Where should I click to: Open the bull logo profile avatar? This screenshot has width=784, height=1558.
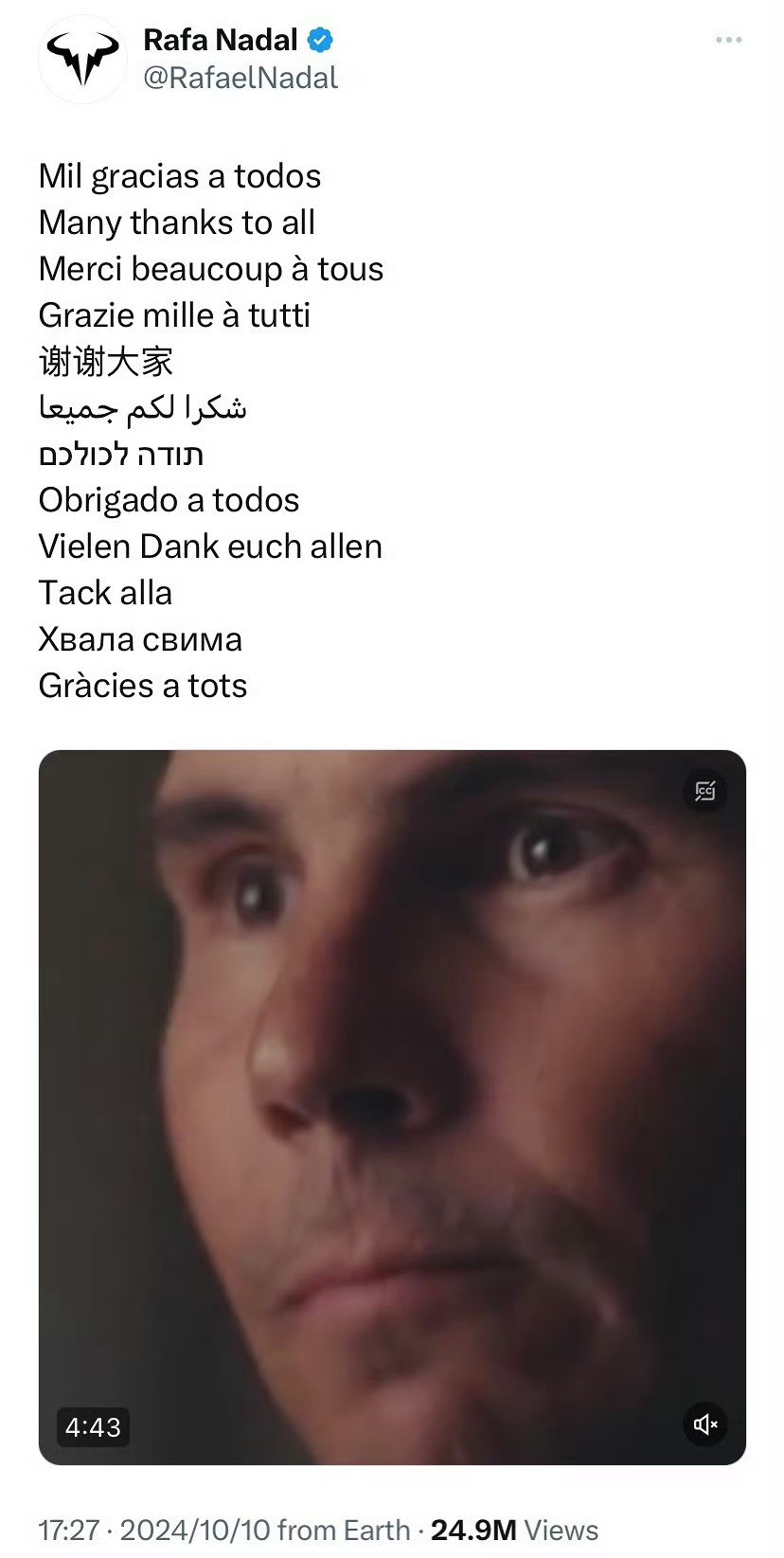83,59
